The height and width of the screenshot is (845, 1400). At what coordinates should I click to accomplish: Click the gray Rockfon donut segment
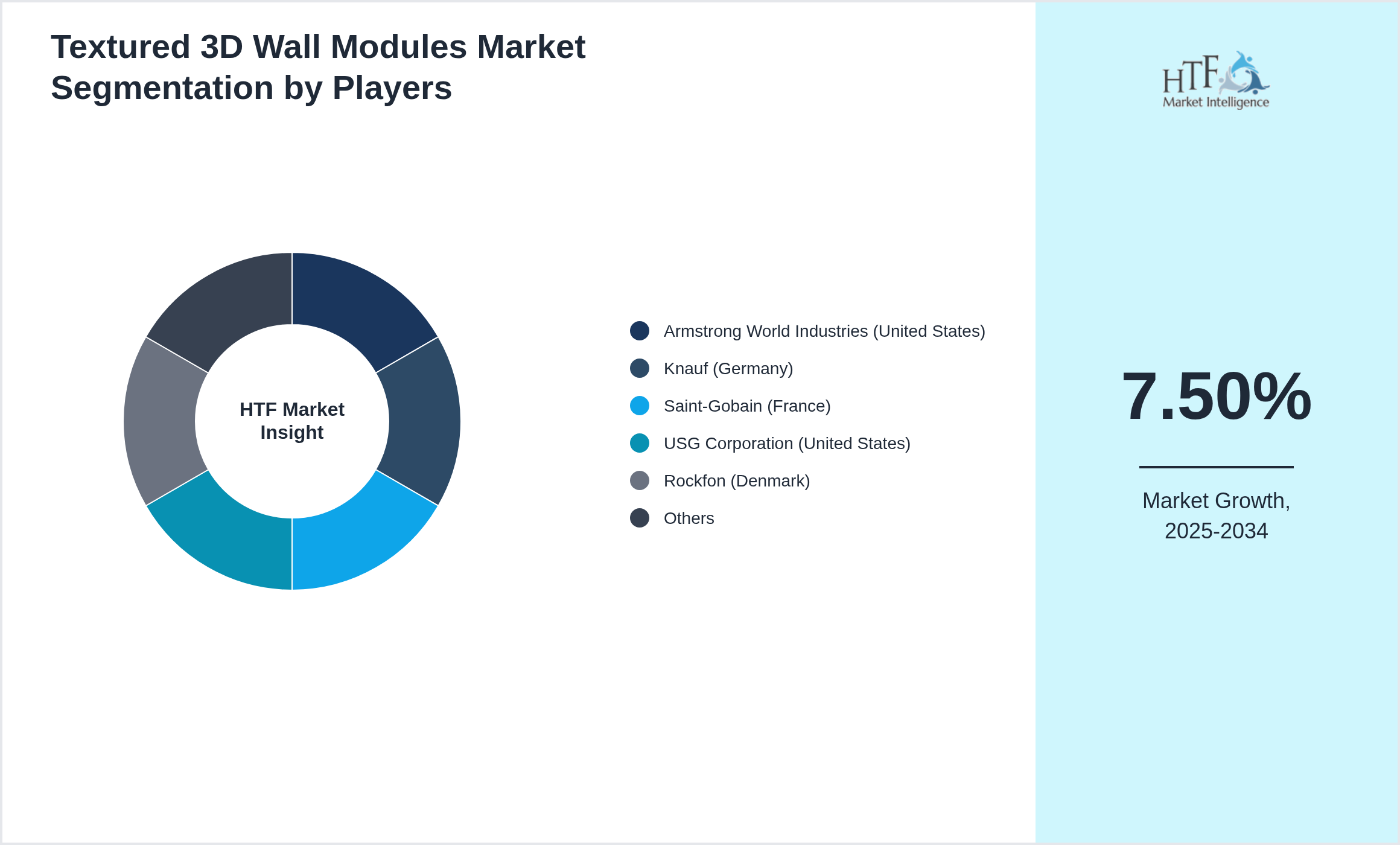click(161, 421)
